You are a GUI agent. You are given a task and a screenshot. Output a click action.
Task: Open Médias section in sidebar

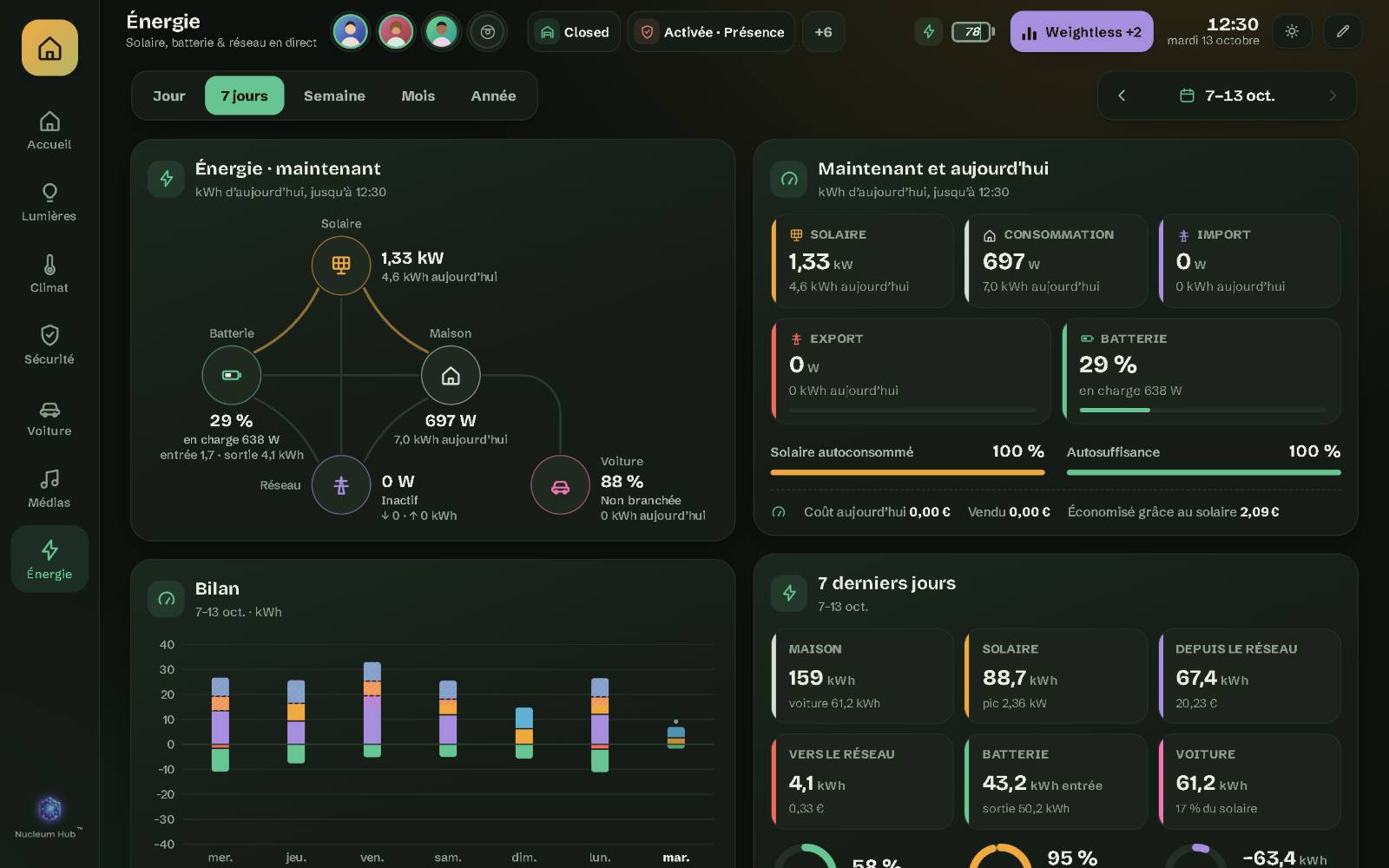(49, 489)
